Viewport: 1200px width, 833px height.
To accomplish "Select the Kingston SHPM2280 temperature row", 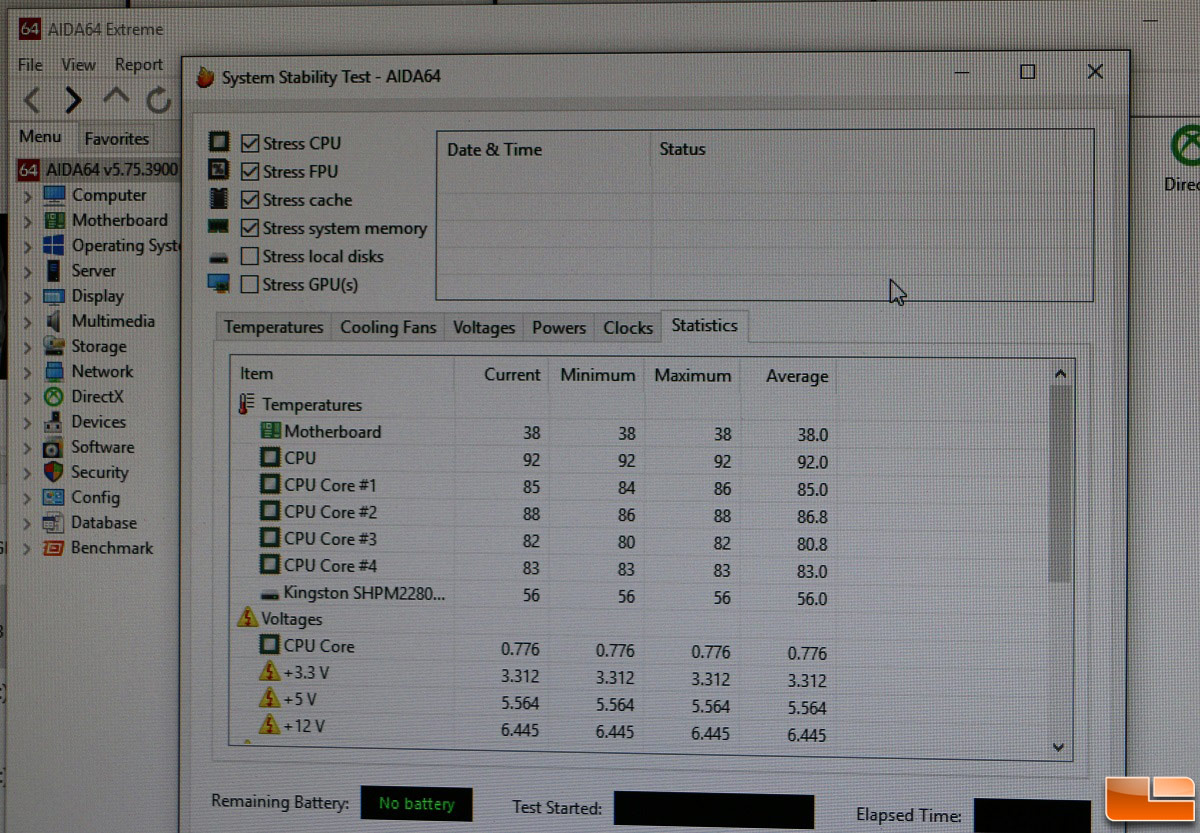I will pyautogui.click(x=532, y=595).
